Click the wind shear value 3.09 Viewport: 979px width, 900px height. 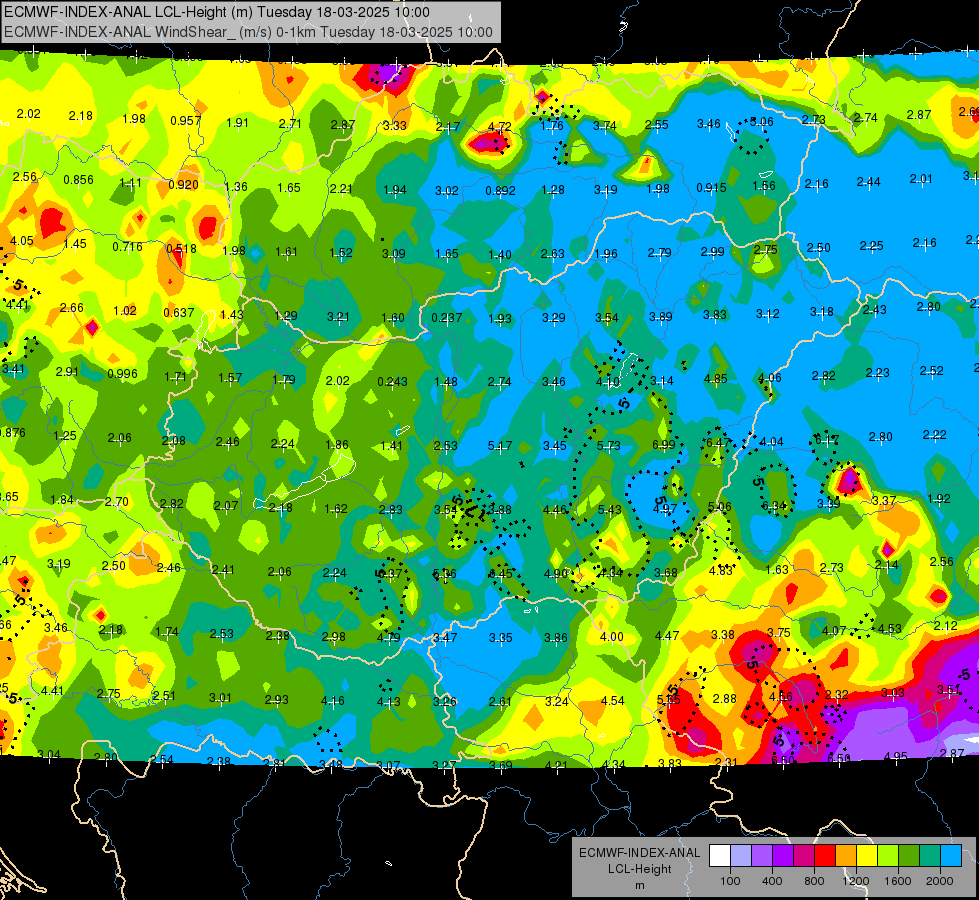[394, 254]
